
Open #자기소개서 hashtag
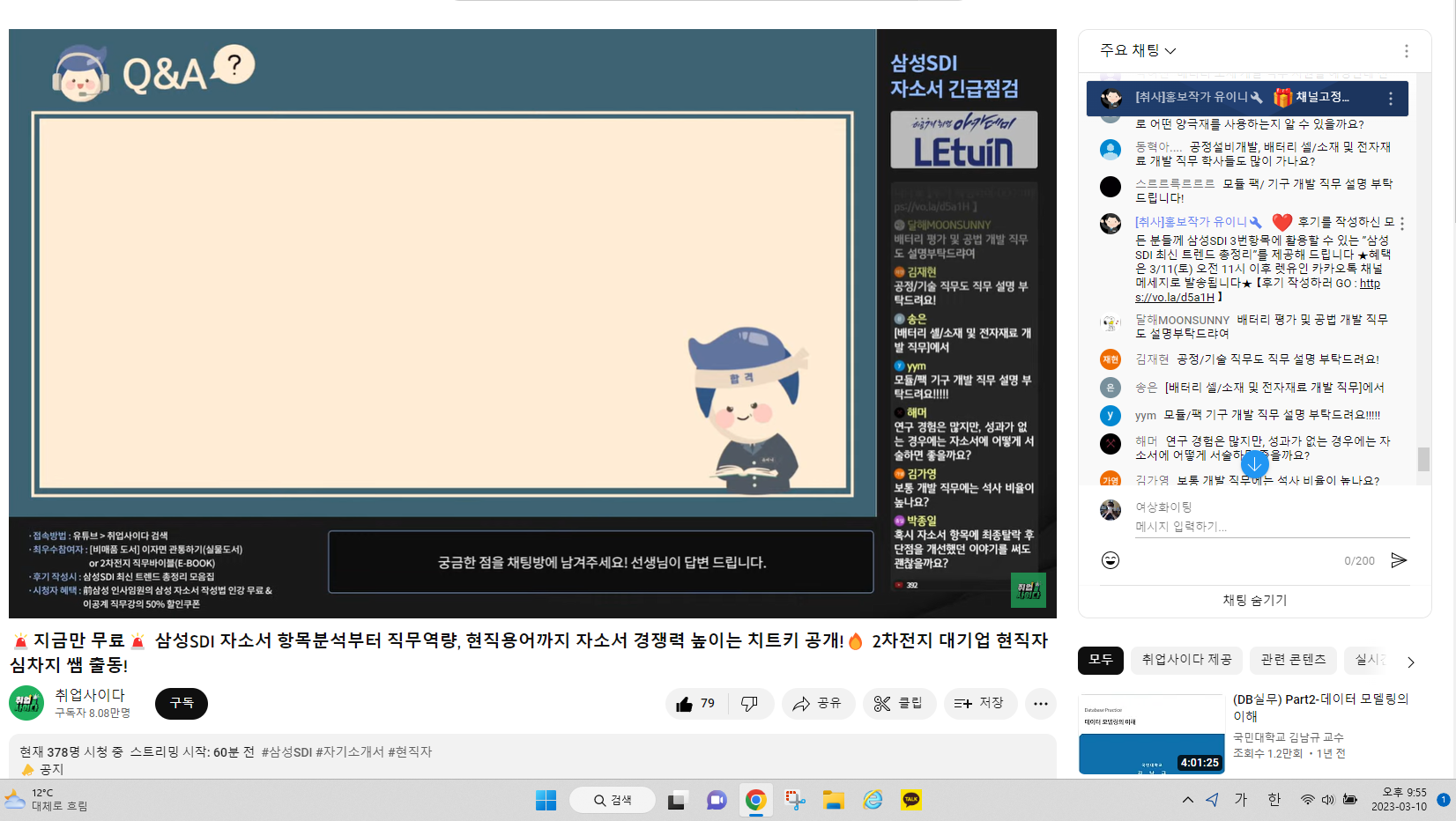(350, 751)
